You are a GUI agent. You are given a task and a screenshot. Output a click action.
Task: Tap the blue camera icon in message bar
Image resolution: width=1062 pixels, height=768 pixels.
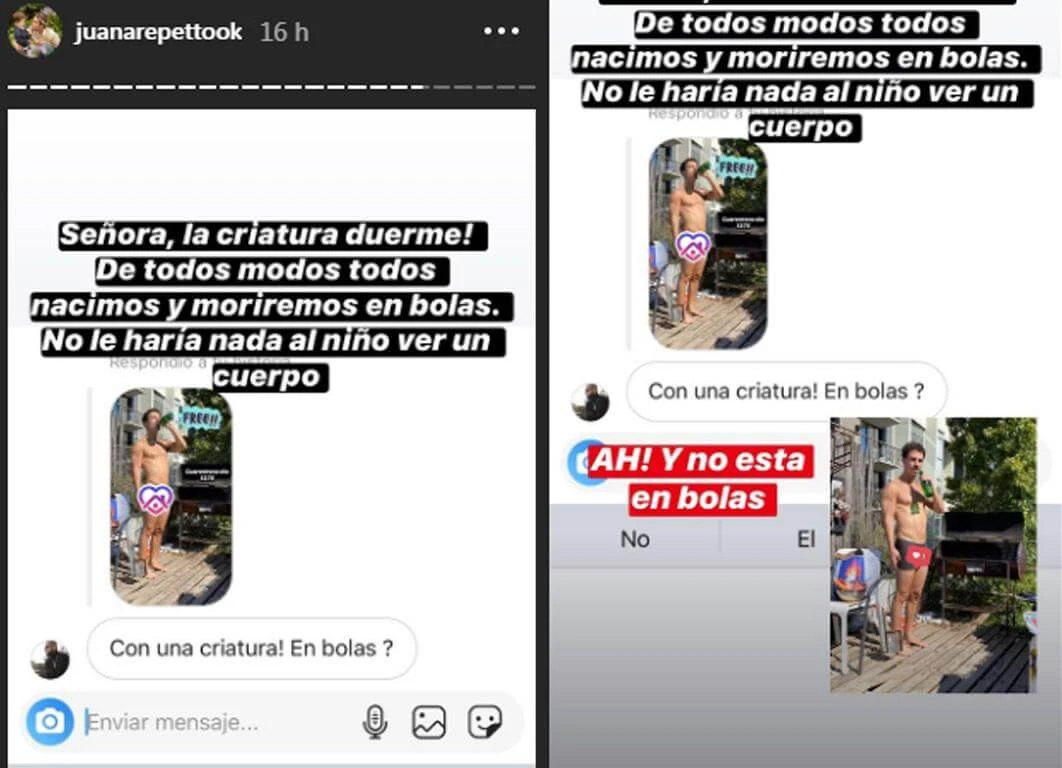pos(50,722)
